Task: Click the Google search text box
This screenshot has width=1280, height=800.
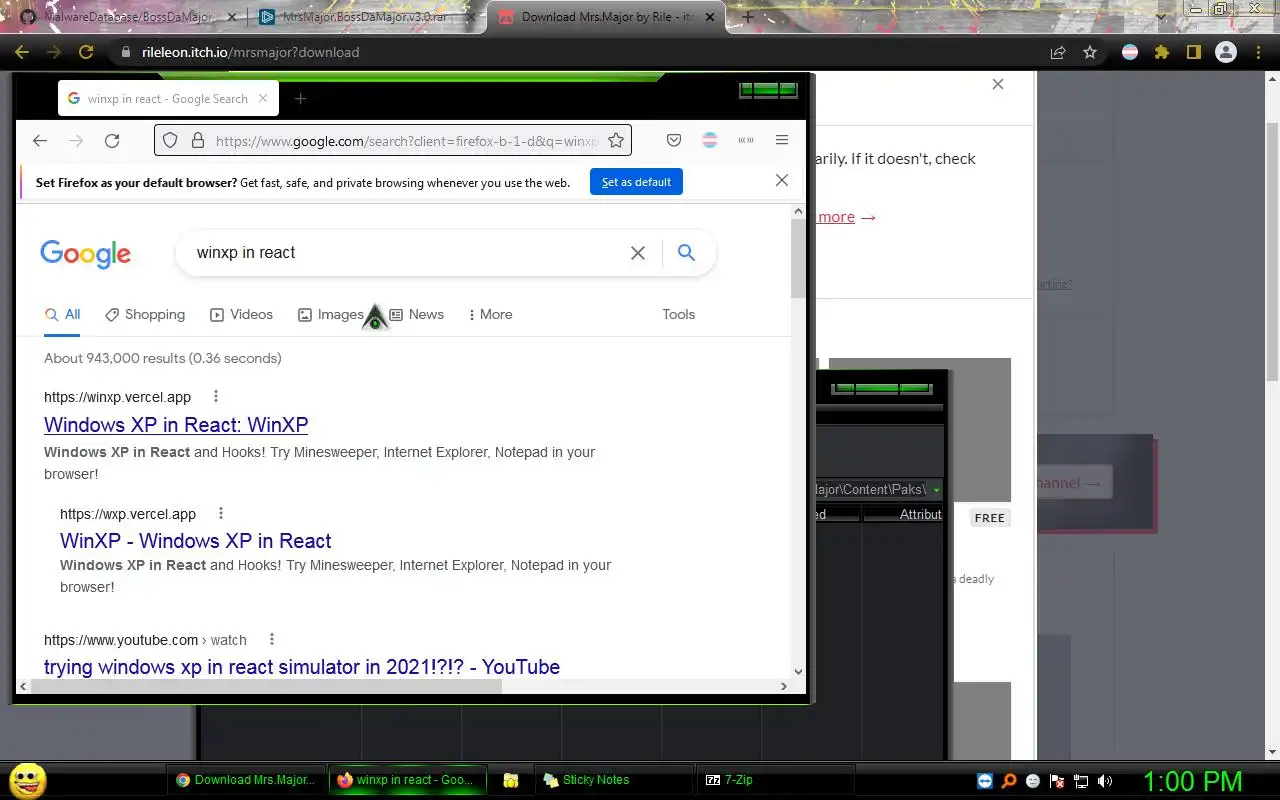Action: pos(410,253)
